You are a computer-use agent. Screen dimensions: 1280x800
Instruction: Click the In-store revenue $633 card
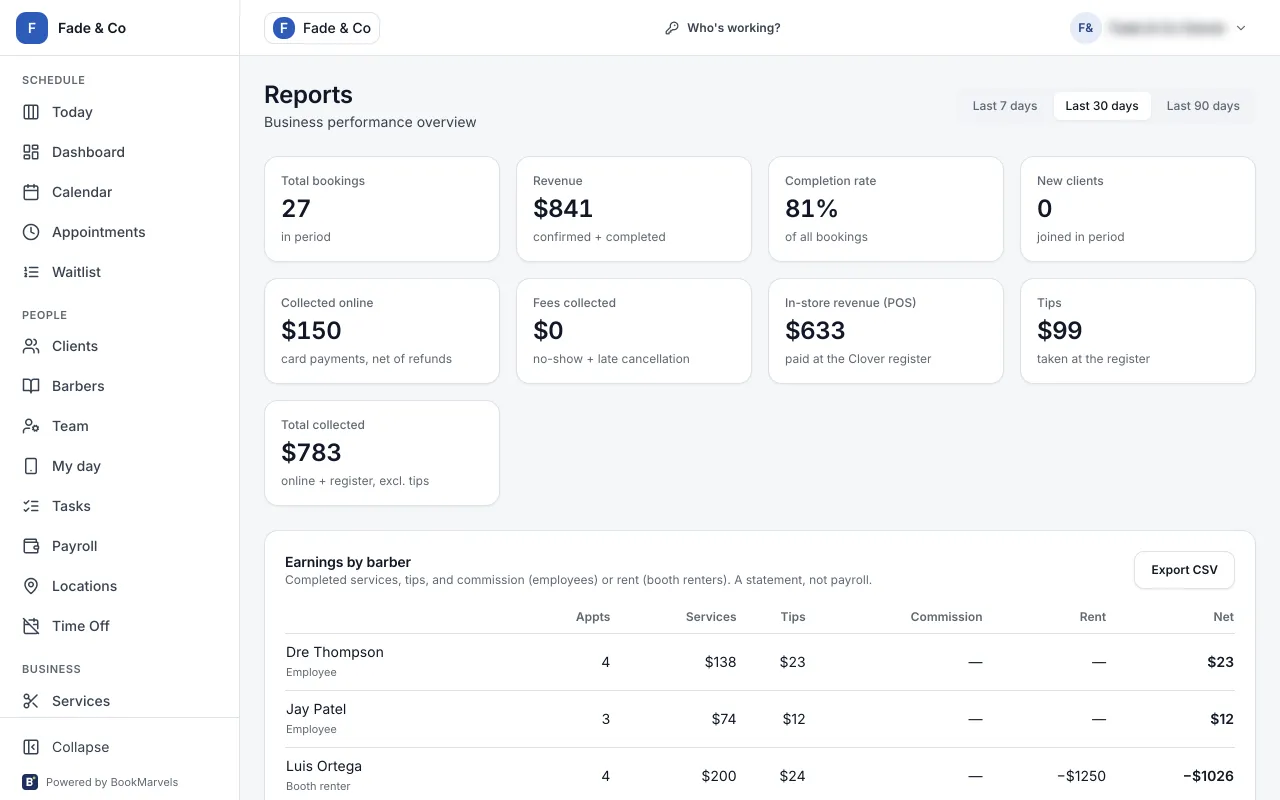coord(886,331)
